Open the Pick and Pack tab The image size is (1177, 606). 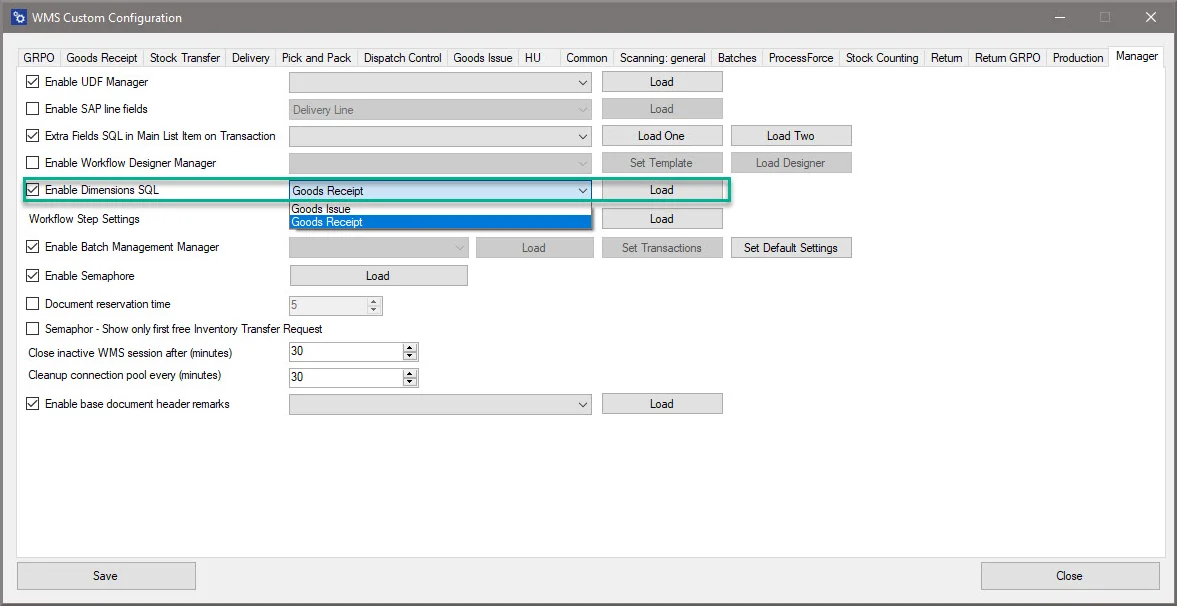point(317,58)
